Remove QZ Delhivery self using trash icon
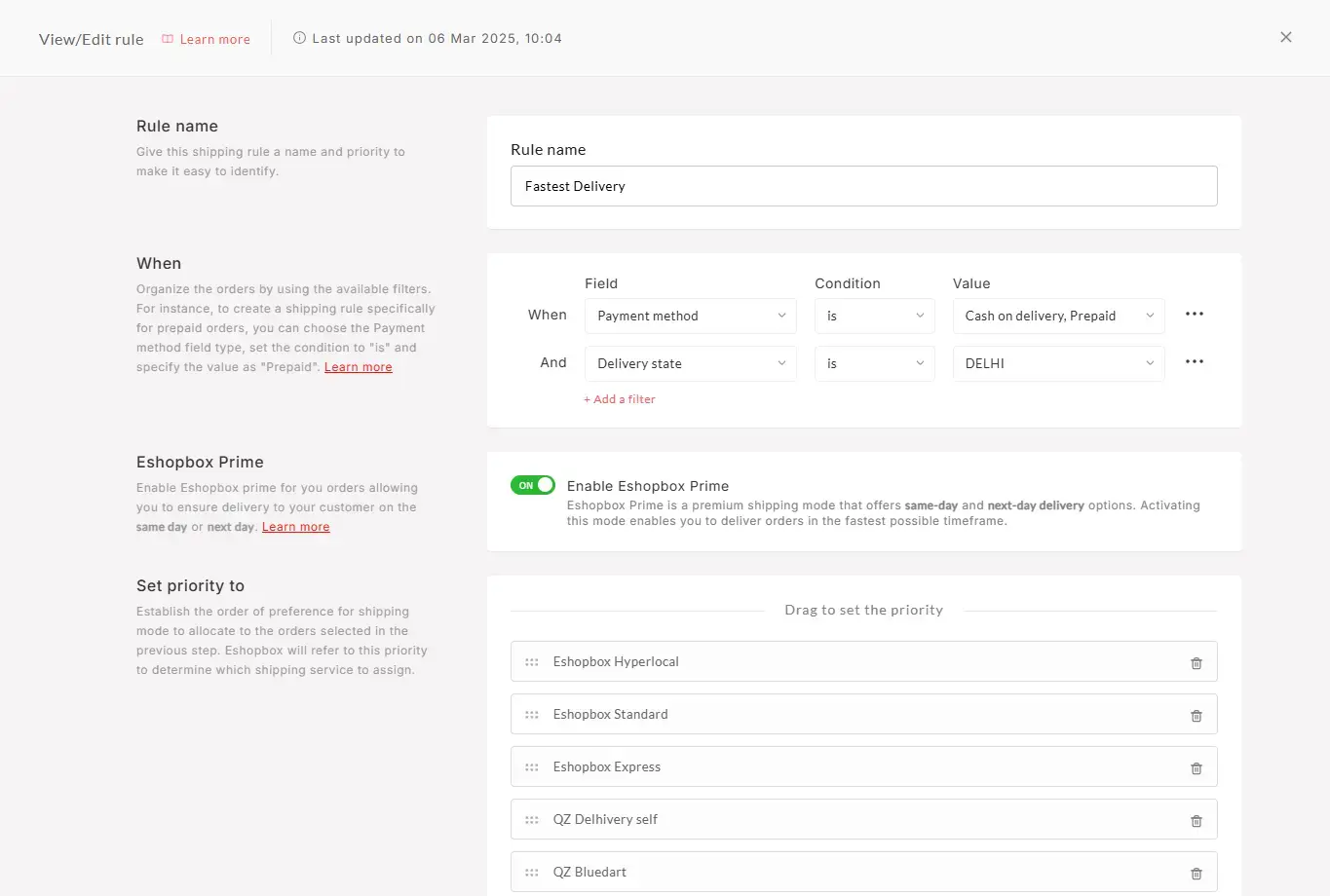This screenshot has width=1330, height=896. point(1197,820)
